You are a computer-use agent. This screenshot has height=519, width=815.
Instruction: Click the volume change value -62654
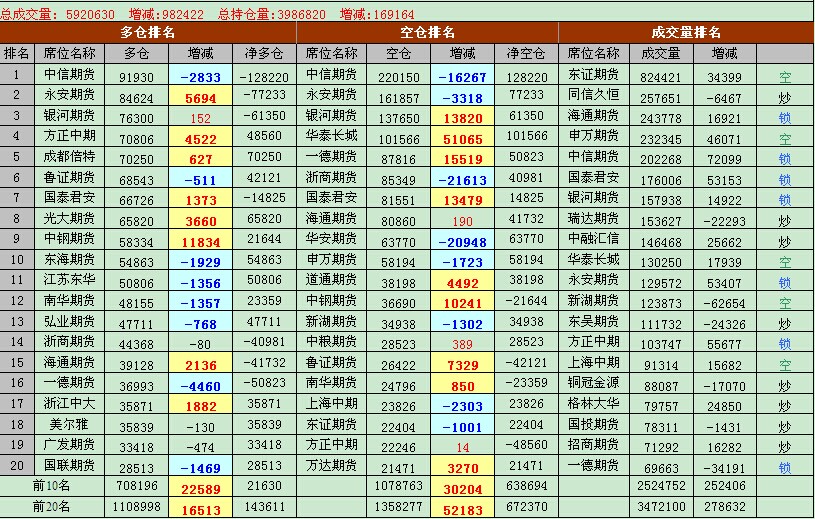point(725,303)
